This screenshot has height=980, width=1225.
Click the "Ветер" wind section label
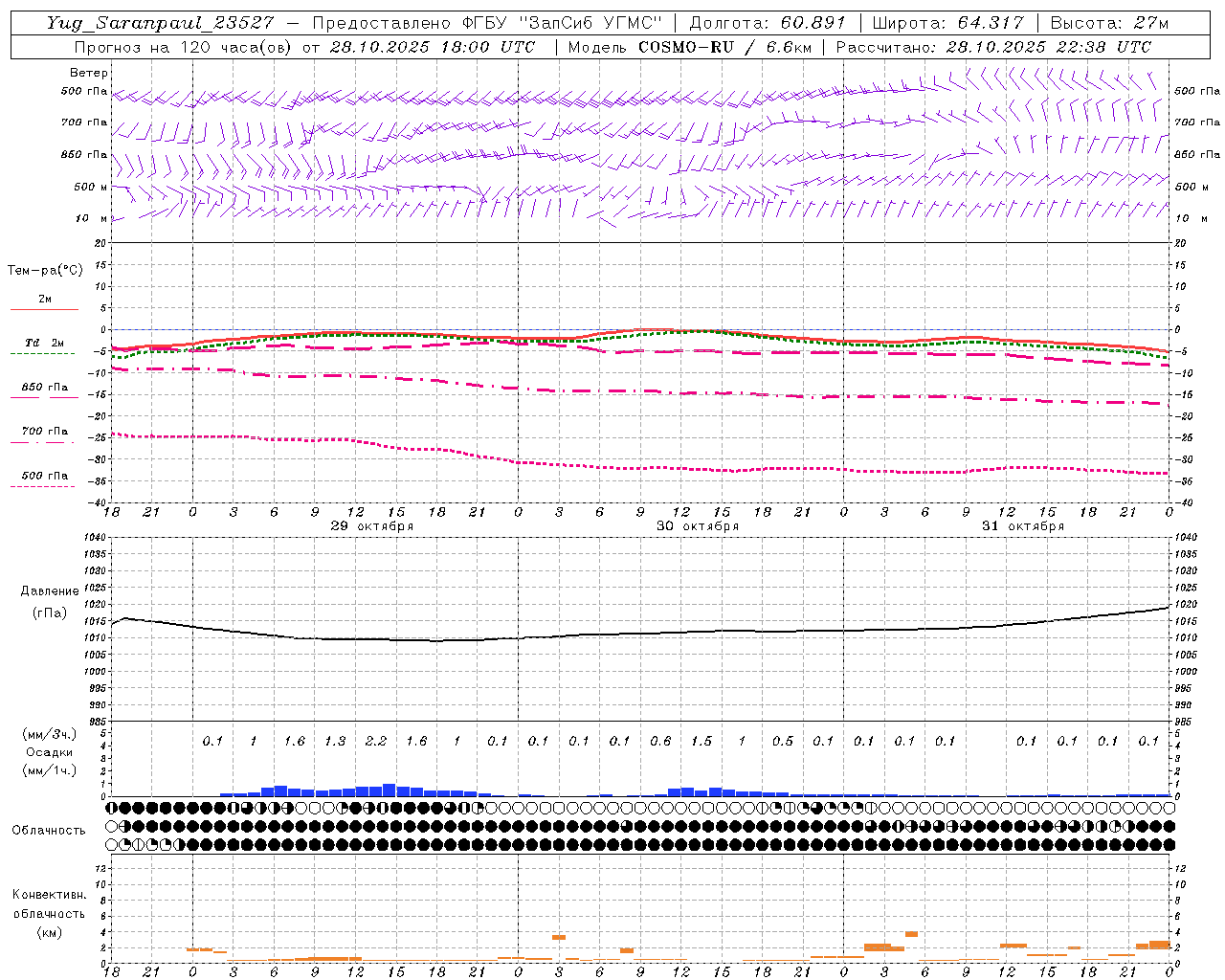click(88, 73)
